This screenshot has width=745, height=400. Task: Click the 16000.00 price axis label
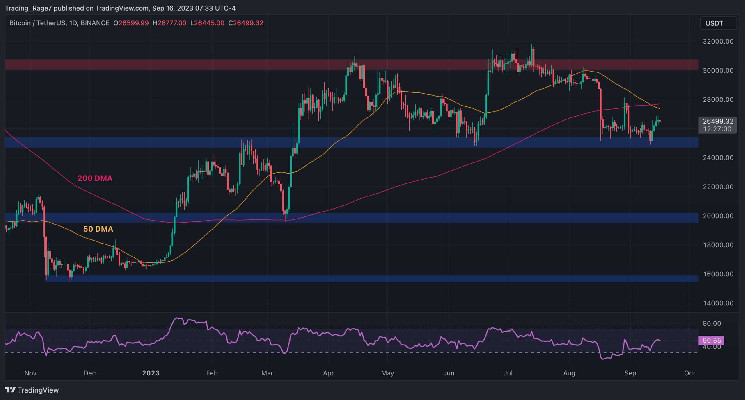[x=717, y=274]
